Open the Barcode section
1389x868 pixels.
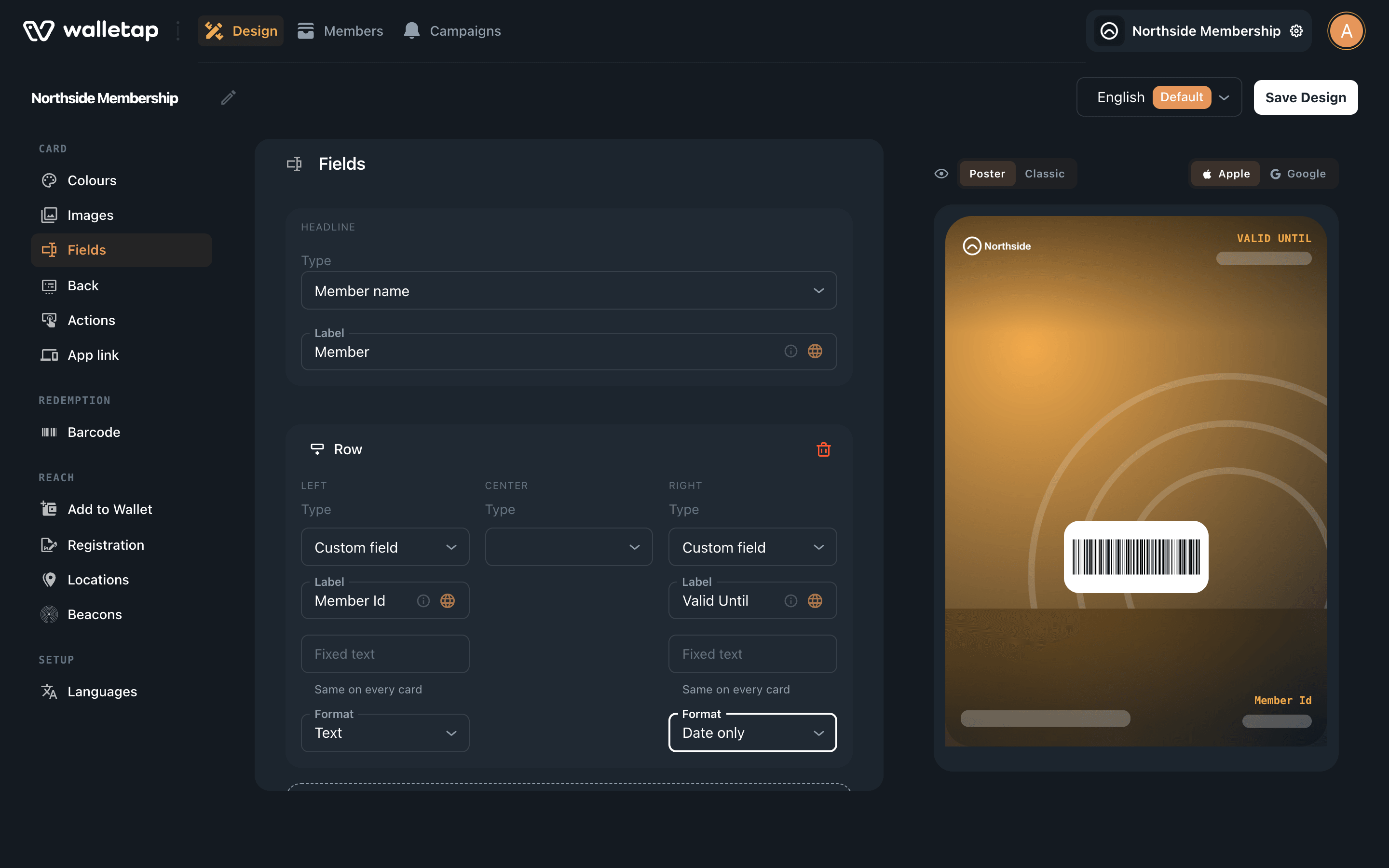tap(121, 432)
